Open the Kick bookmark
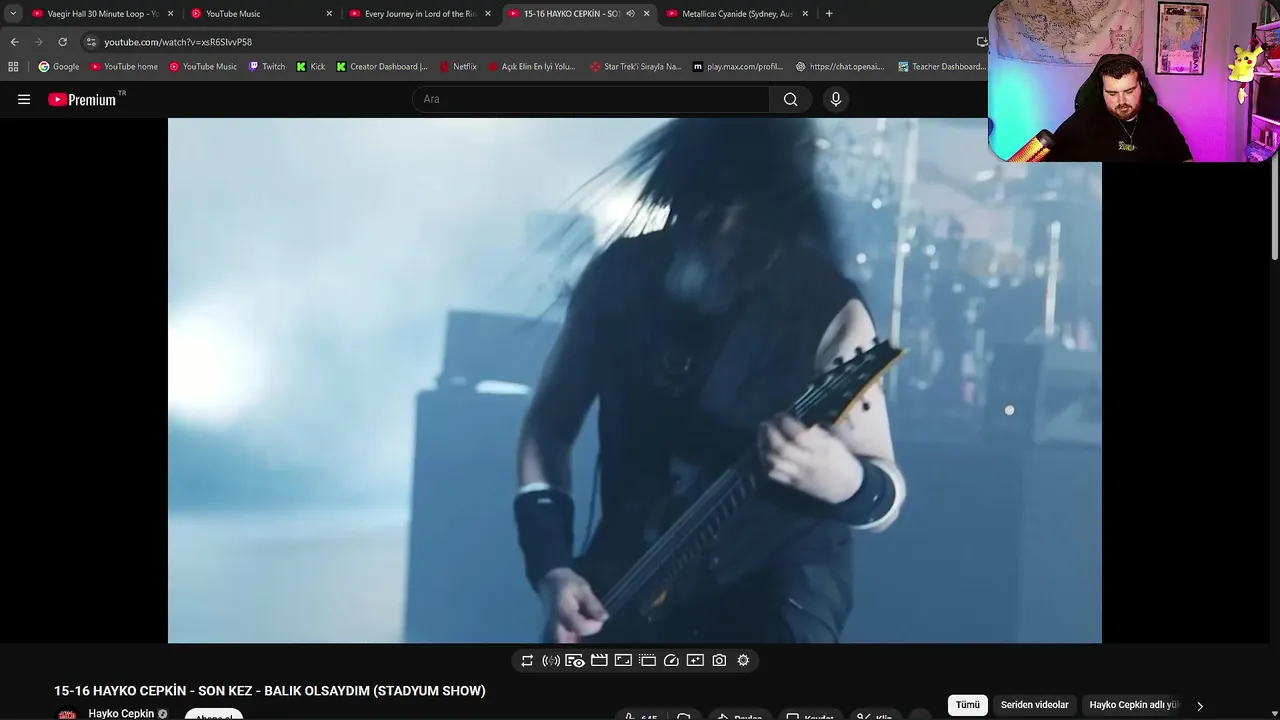This screenshot has height=720, width=1280. pos(311,67)
